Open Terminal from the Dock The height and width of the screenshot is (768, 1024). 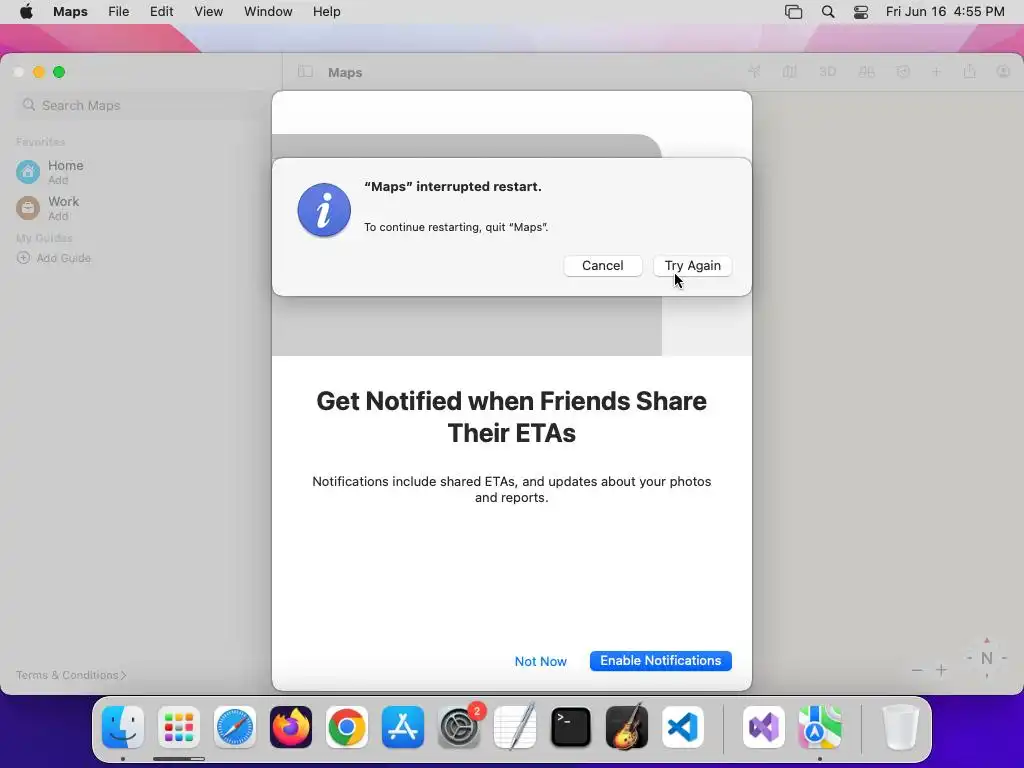[x=571, y=727]
